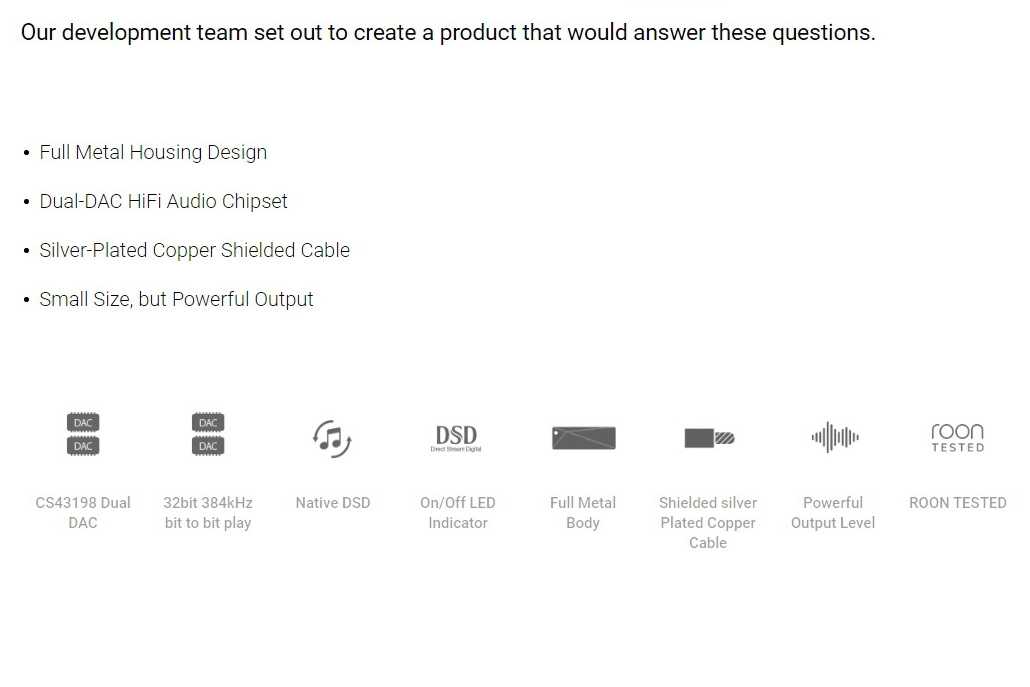Click the "Small Size, but Powerful Output" bullet

pyautogui.click(x=176, y=299)
